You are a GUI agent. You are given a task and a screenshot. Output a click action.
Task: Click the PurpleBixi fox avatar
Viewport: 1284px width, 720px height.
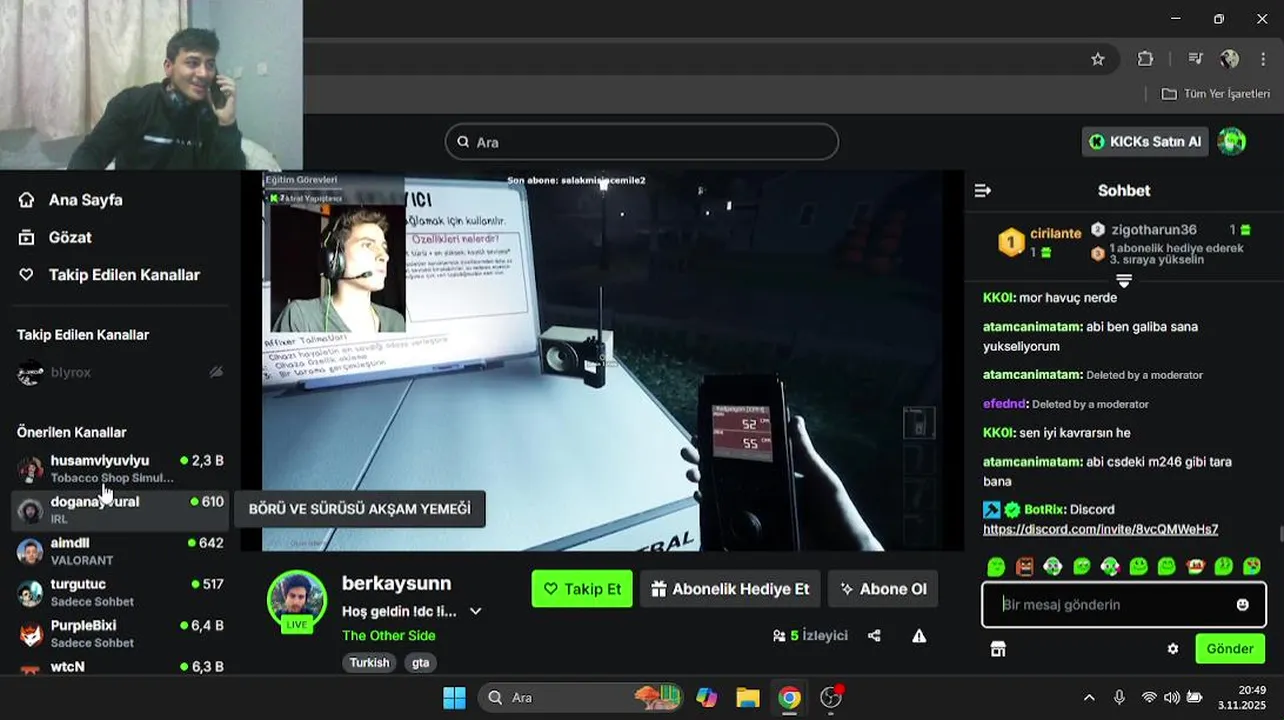[x=31, y=634]
